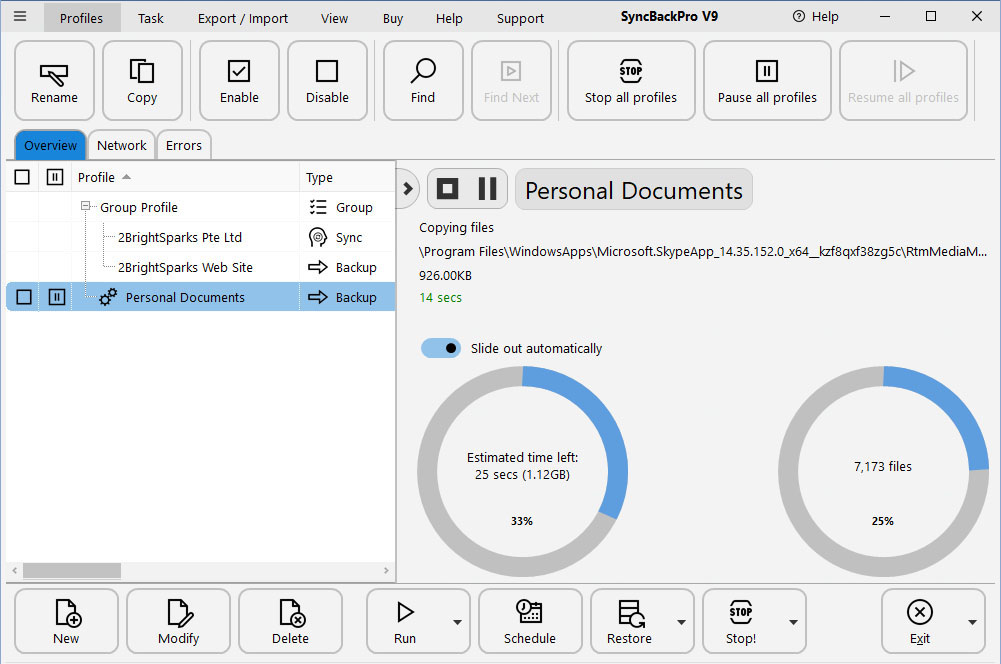Click the Find Next toolbar button

pos(511,80)
